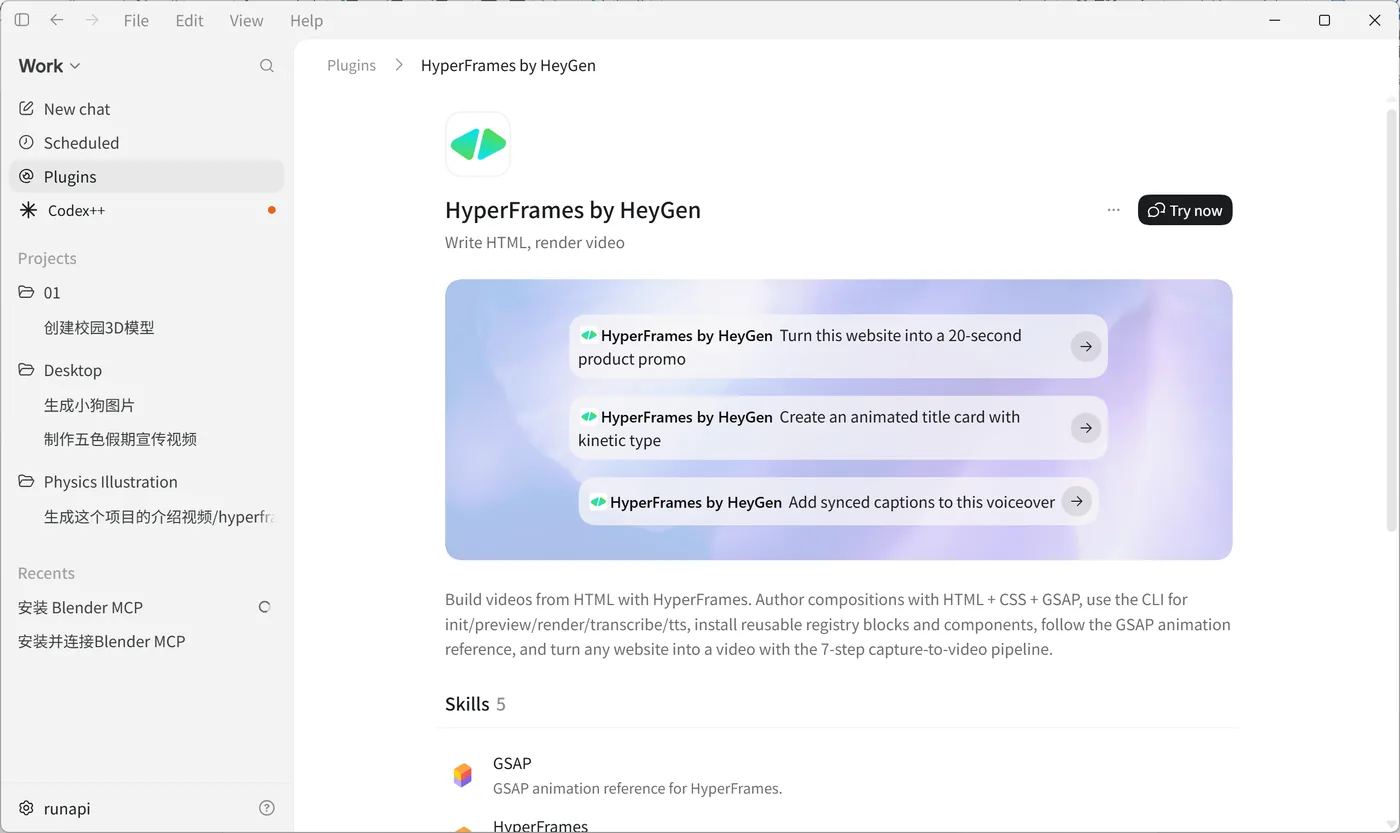The height and width of the screenshot is (833, 1400).
Task: Go to Plugins breadcrumb link
Action: pyautogui.click(x=352, y=65)
